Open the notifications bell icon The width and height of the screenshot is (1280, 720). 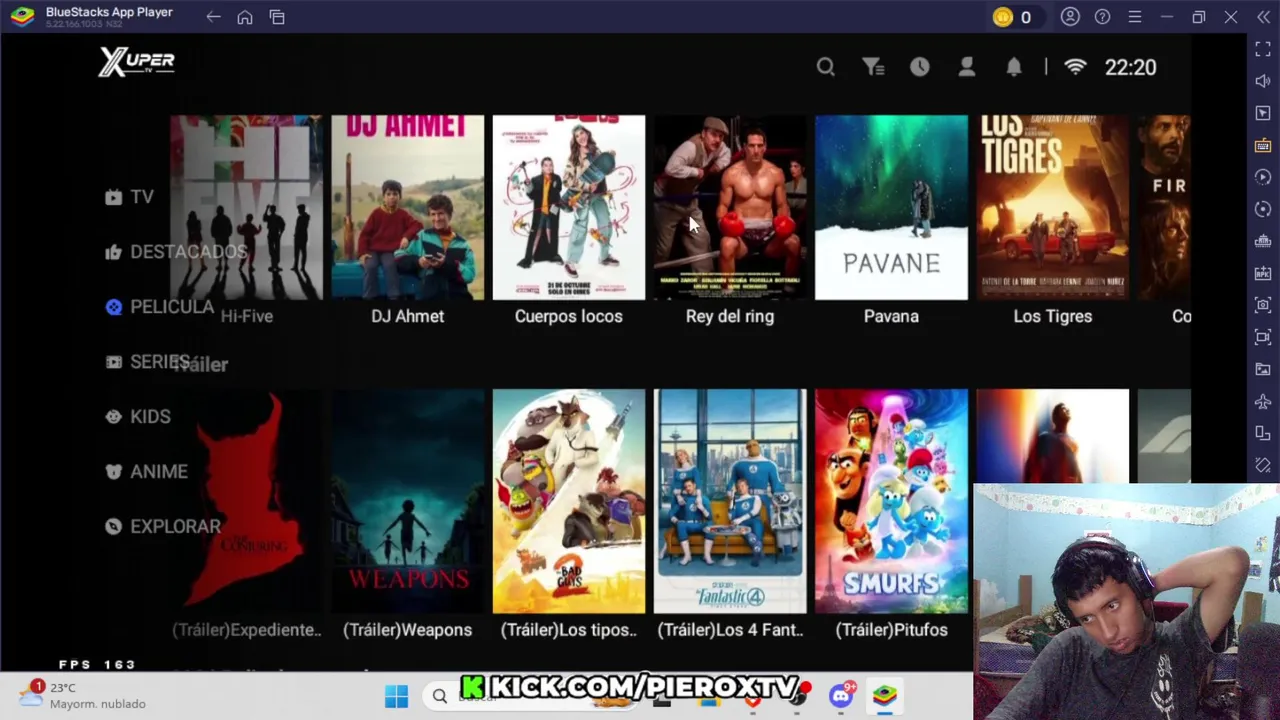tap(1014, 67)
